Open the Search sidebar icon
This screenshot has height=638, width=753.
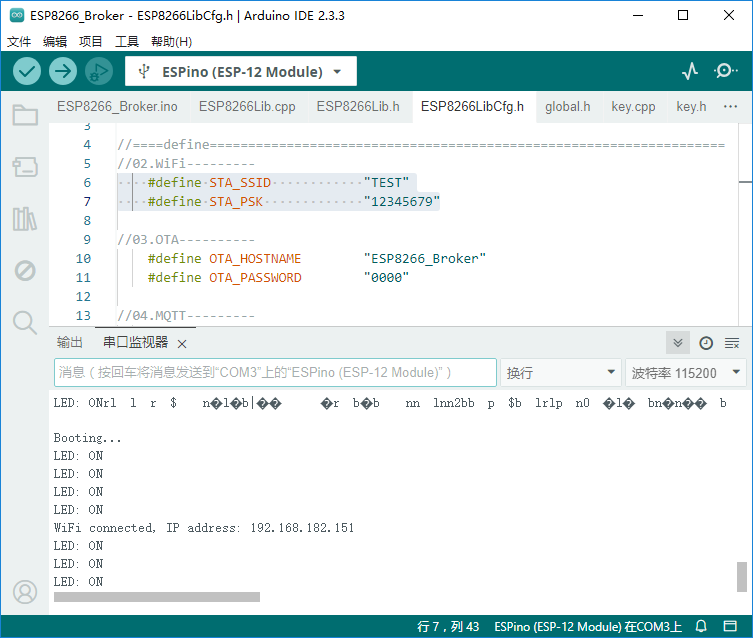(25, 323)
